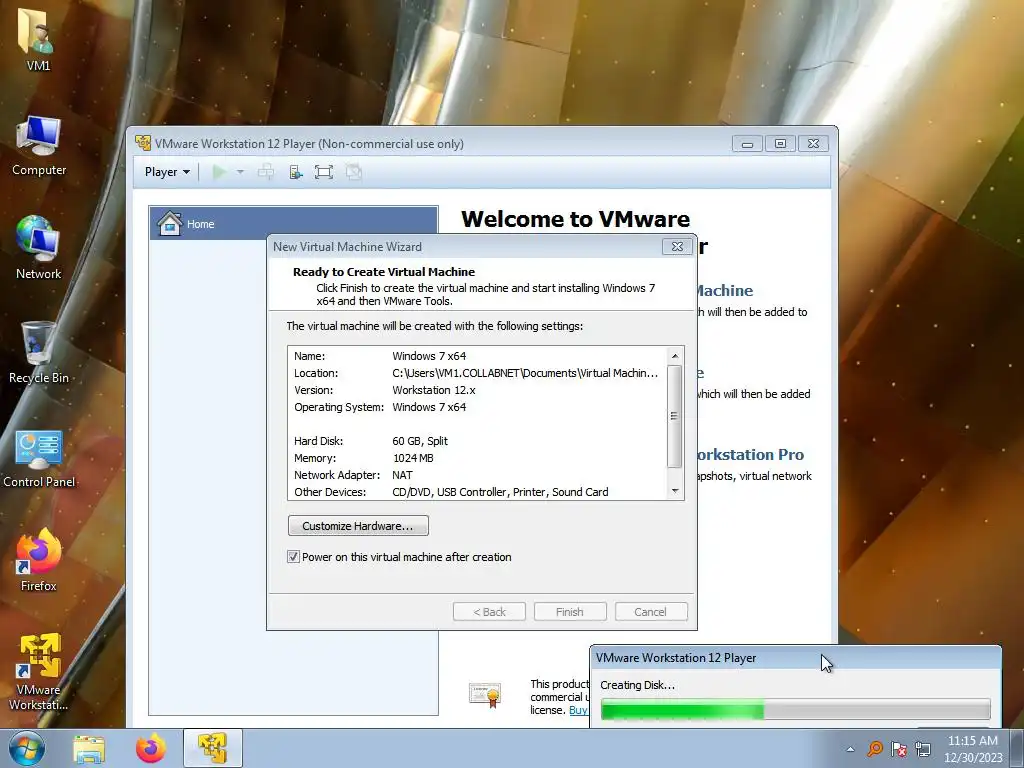Click Finish in the New Virtual Machine Wizard

click(x=570, y=611)
